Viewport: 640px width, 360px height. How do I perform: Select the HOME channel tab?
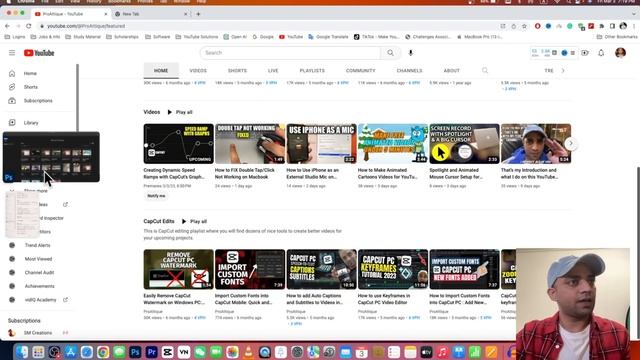161,71
